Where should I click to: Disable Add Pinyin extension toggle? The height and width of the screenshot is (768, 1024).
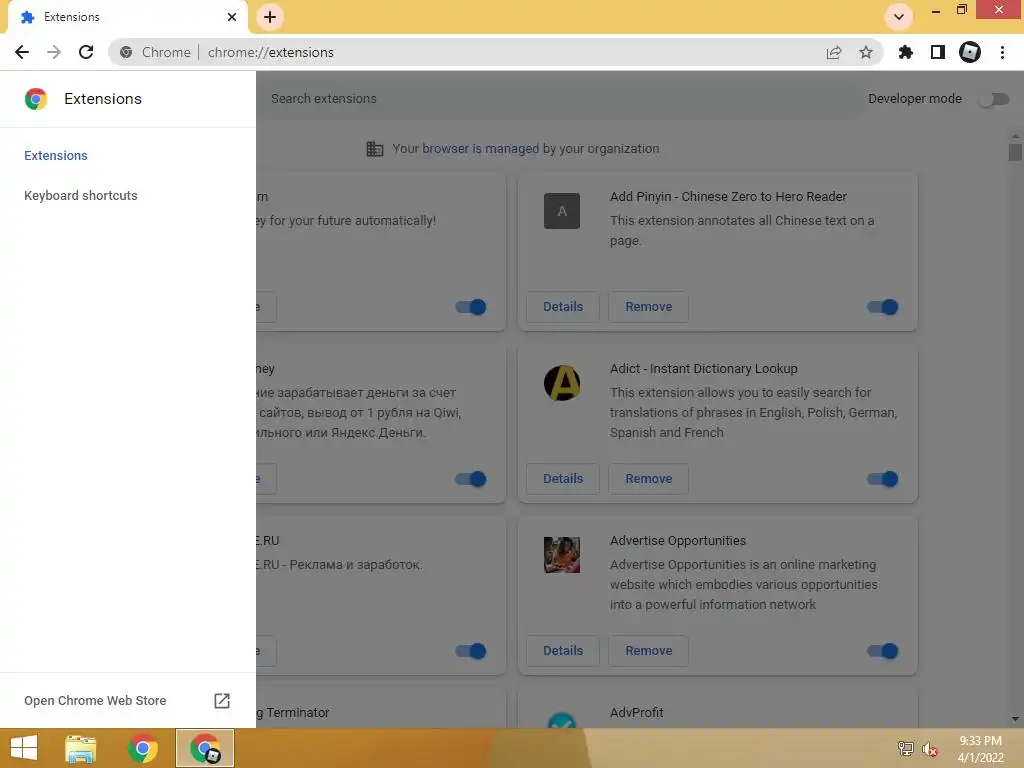coord(882,307)
